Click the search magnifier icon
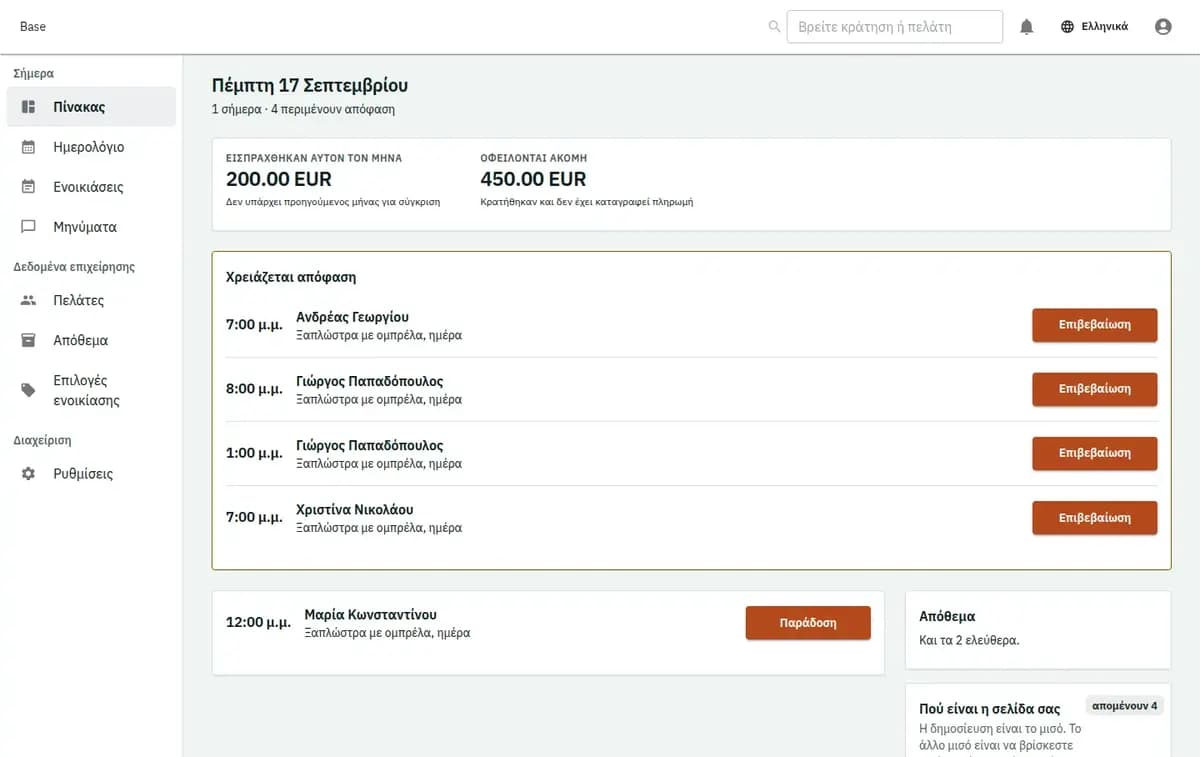The width and height of the screenshot is (1200, 757). [x=774, y=27]
